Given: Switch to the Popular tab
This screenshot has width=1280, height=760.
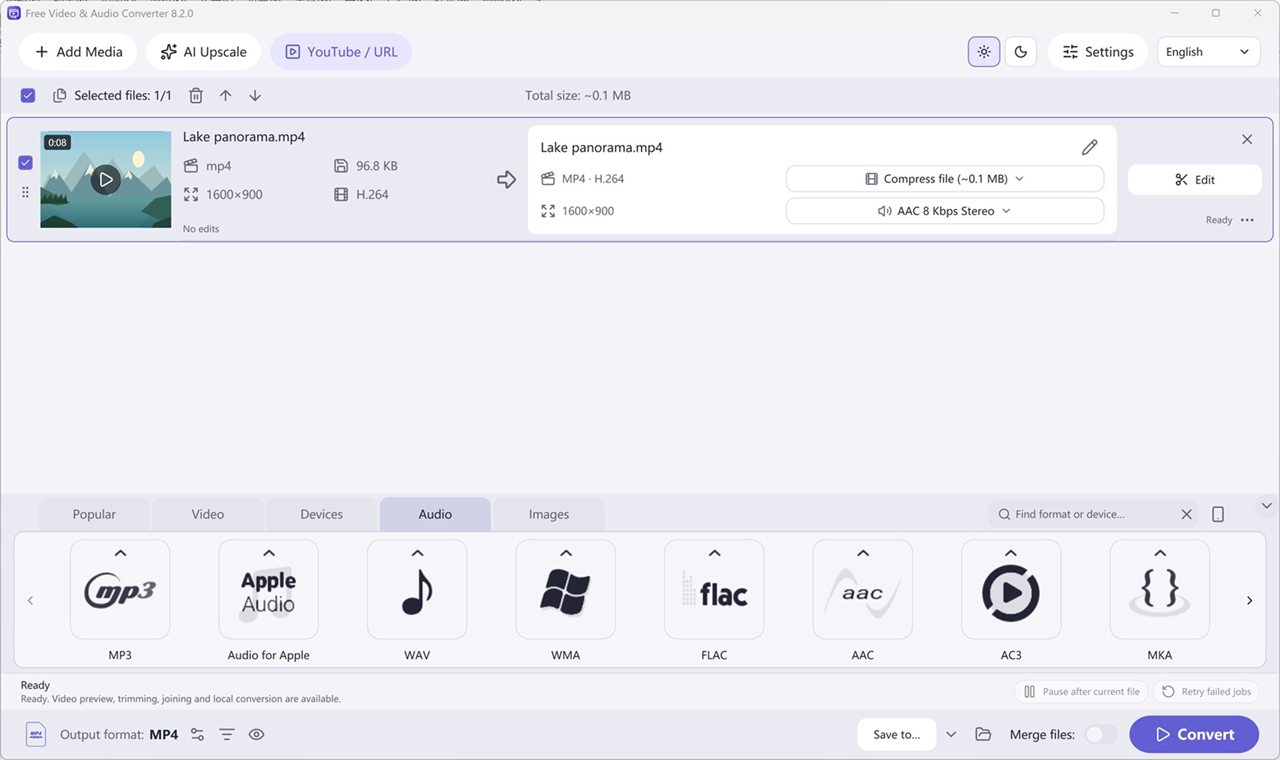Looking at the screenshot, I should pyautogui.click(x=94, y=514).
